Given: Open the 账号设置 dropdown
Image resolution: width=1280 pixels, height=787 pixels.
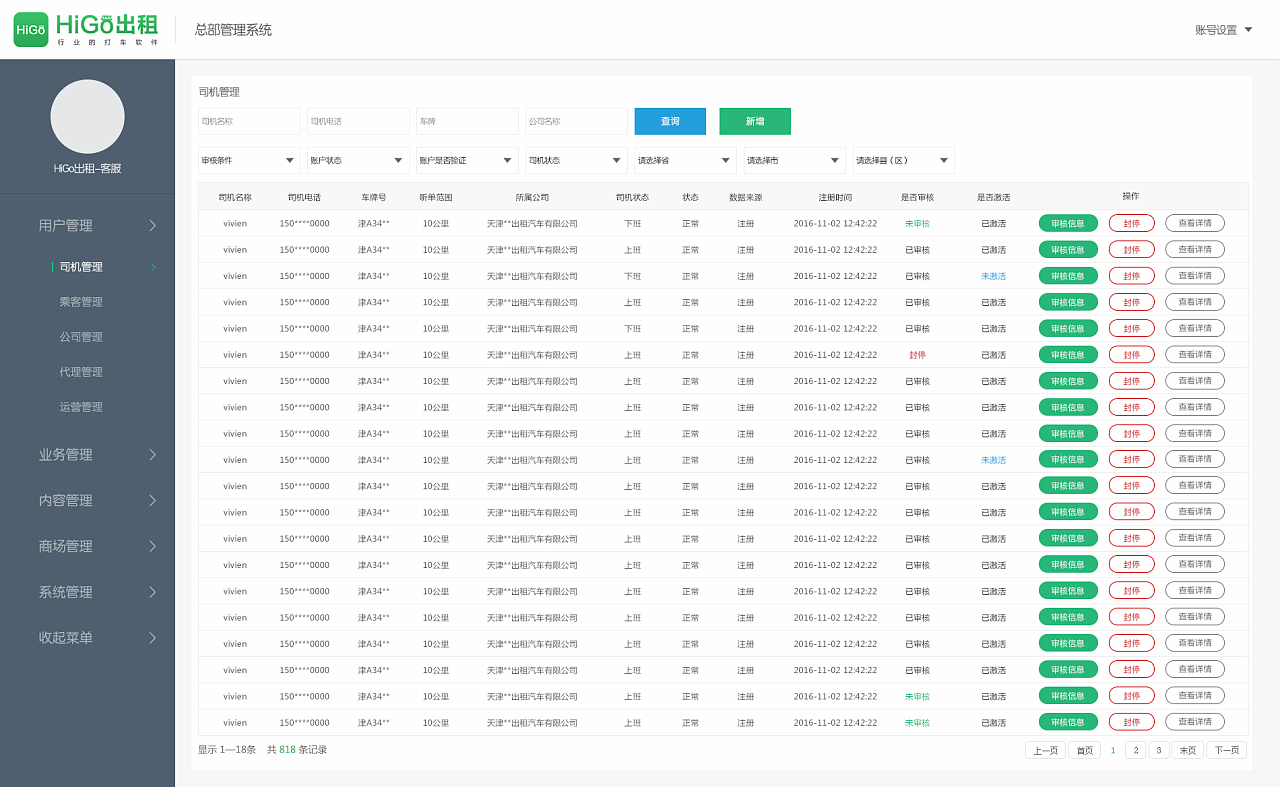Looking at the screenshot, I should (1223, 30).
